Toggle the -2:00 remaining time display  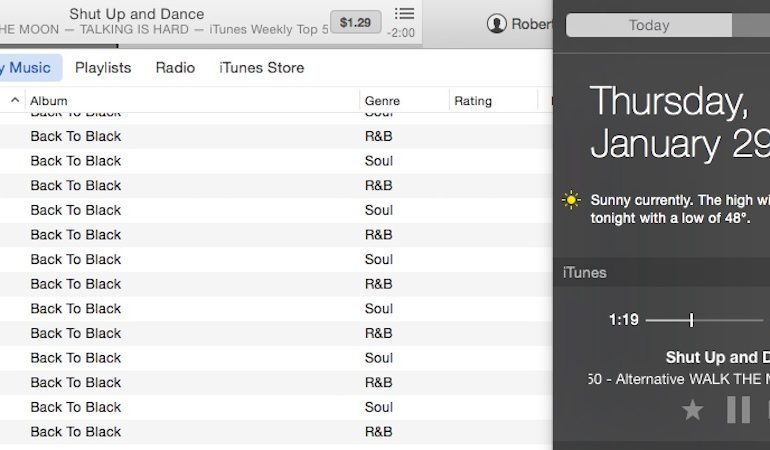[401, 33]
